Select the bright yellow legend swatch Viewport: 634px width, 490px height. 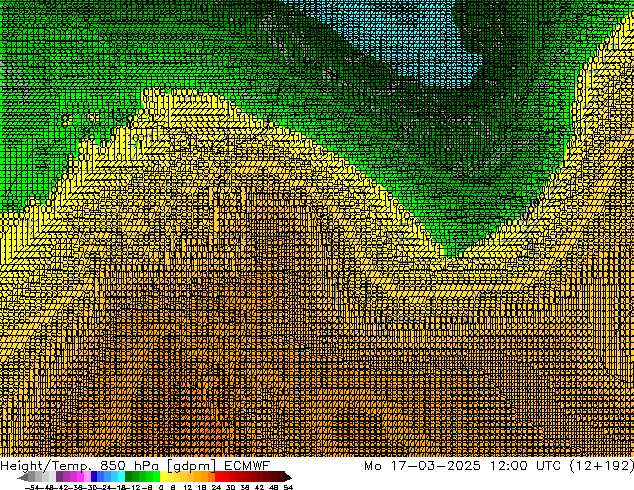pos(163,476)
